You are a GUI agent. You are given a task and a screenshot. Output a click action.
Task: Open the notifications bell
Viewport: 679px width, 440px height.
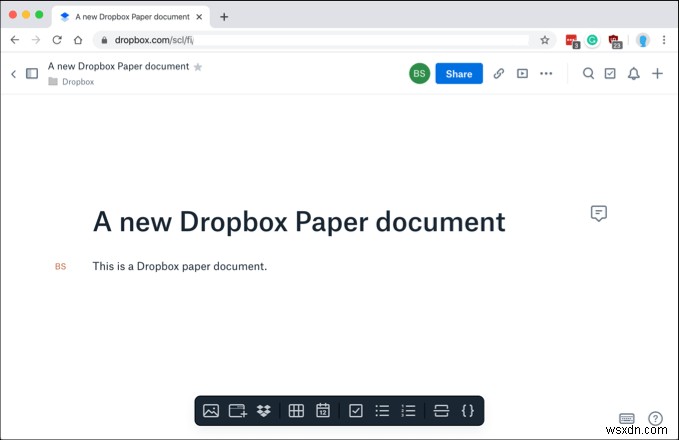(x=634, y=74)
